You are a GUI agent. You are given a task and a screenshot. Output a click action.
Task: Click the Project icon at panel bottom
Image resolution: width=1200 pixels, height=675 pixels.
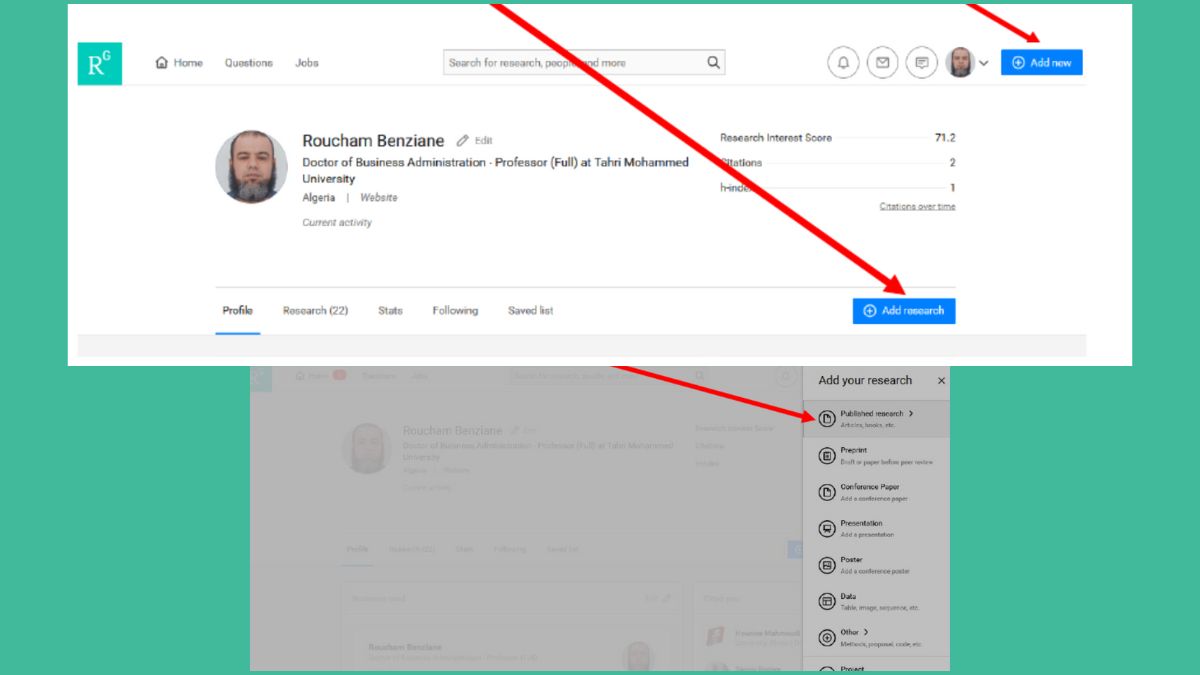point(826,669)
